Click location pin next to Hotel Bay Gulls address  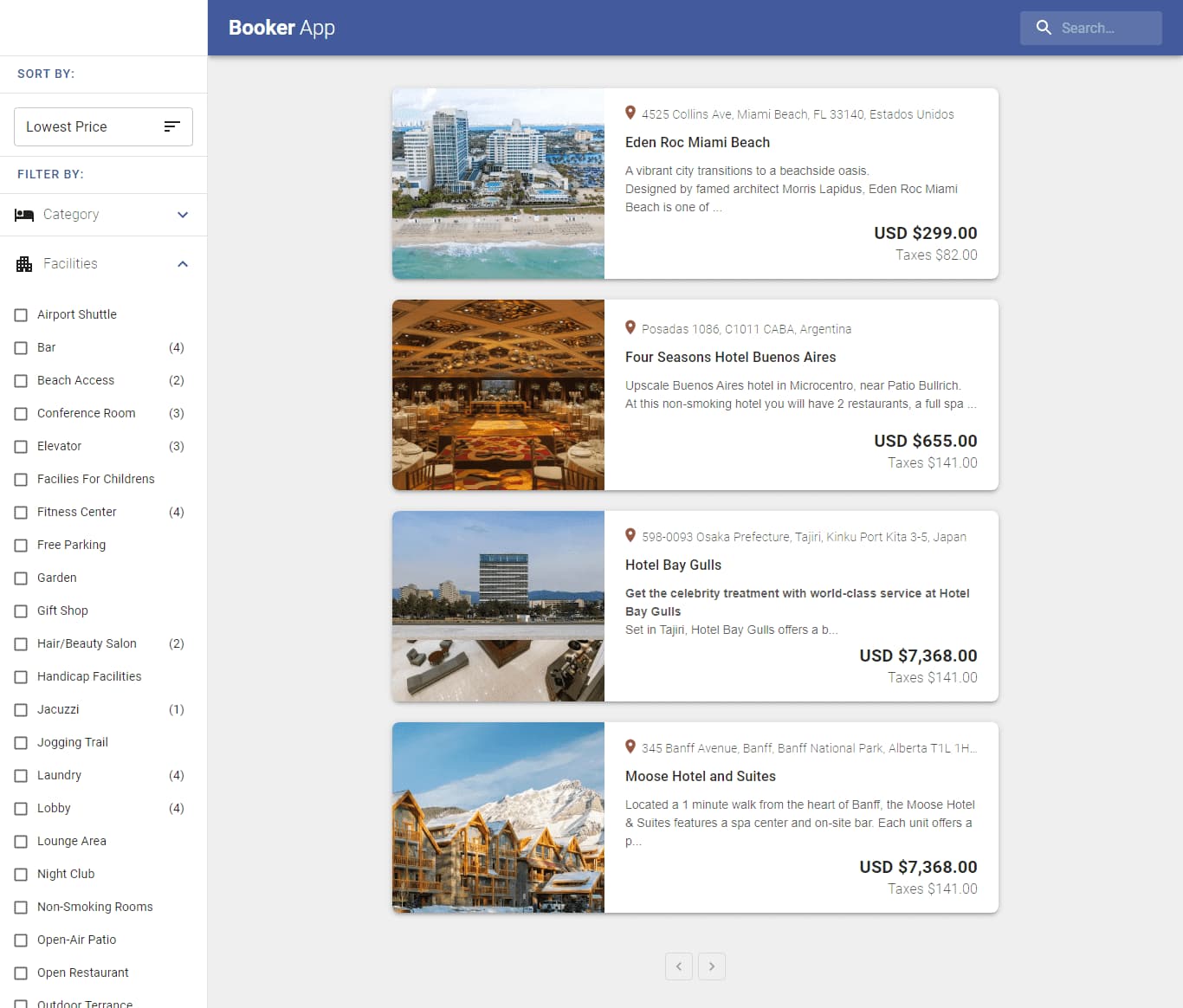[630, 536]
